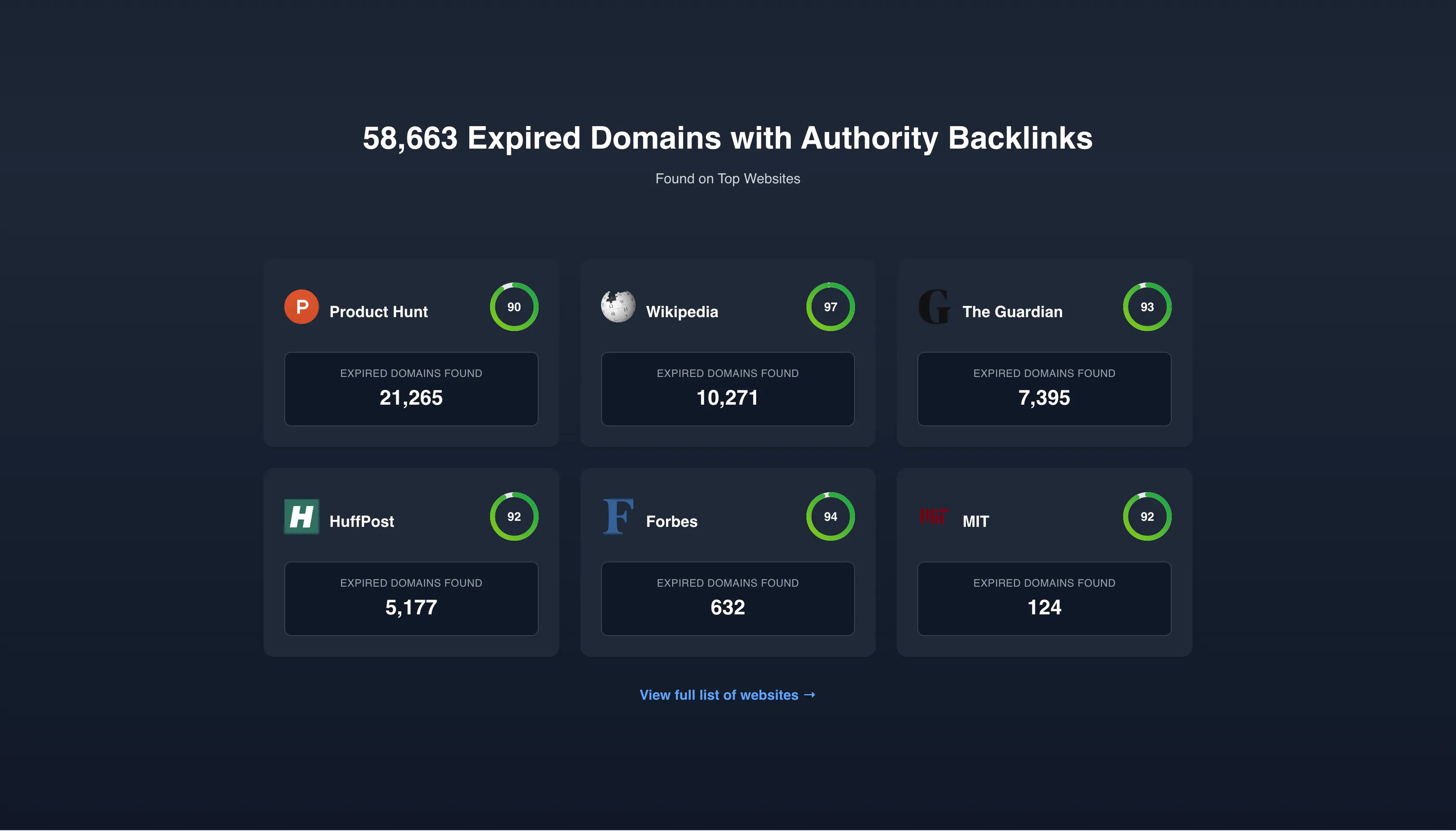
Task: Click the Product Hunt score ring 90
Action: click(x=513, y=307)
